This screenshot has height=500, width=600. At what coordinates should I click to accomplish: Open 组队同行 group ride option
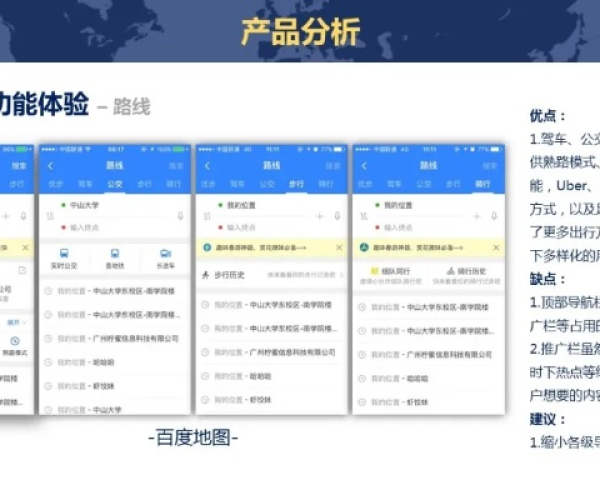tap(390, 275)
